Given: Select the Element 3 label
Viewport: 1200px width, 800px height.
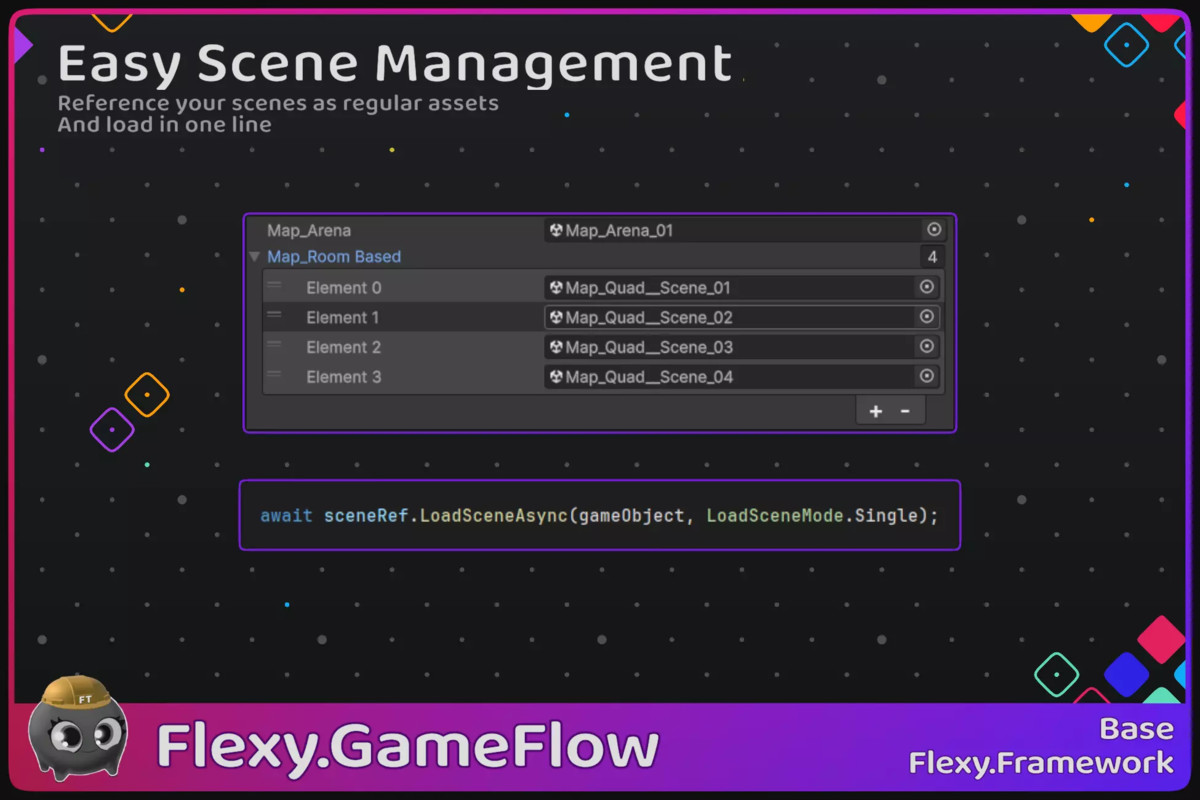Looking at the screenshot, I should click(343, 377).
